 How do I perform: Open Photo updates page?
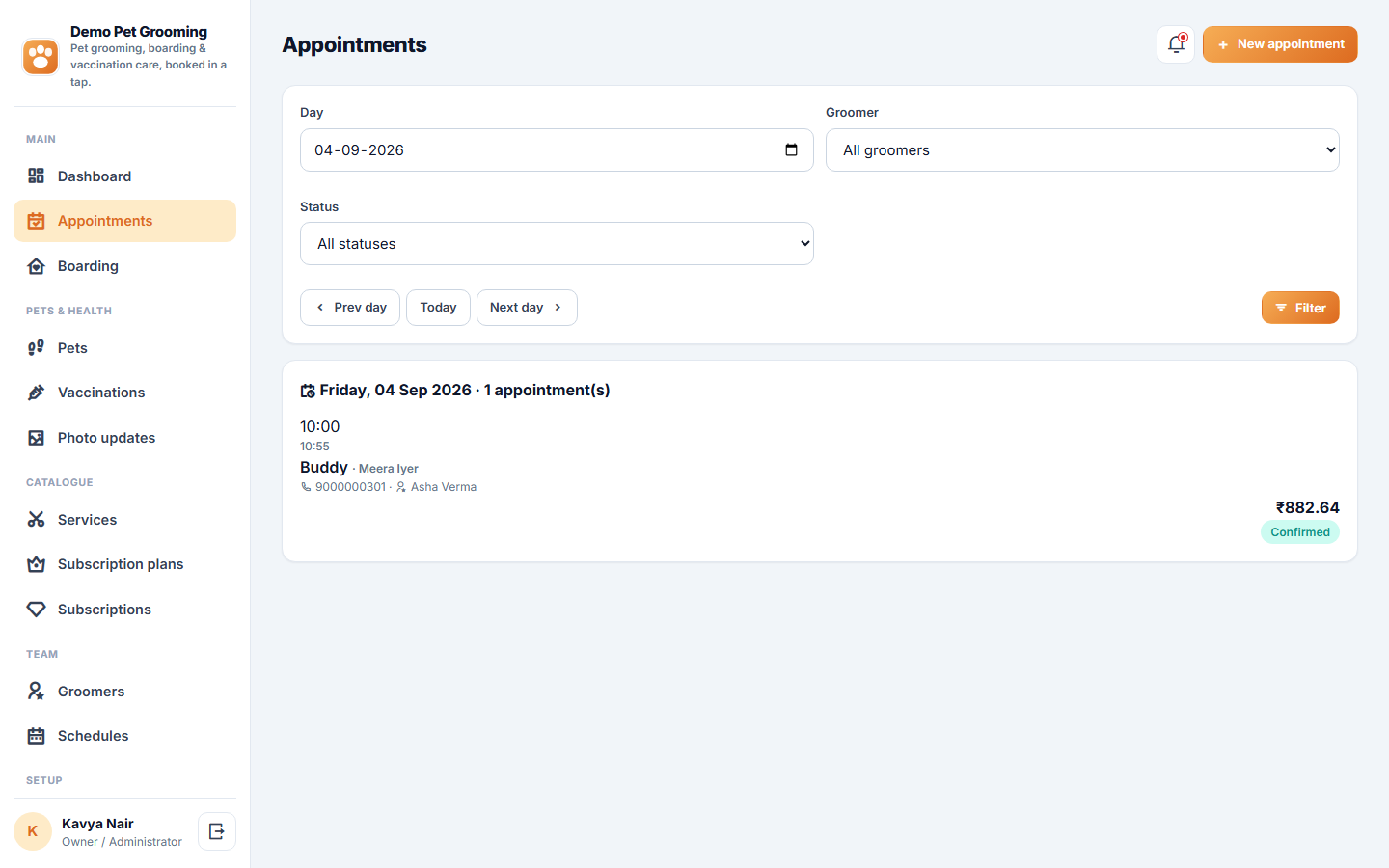coord(124,438)
